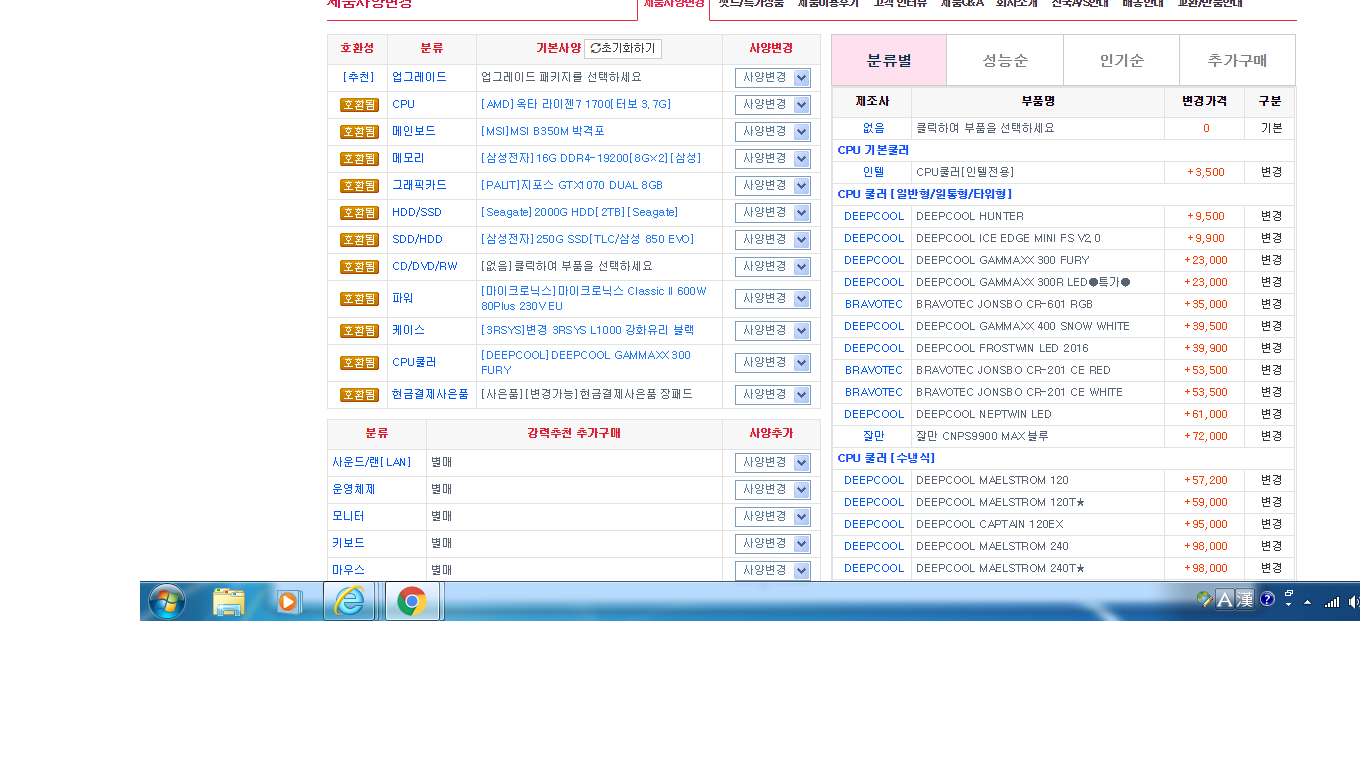Open 사양변경 dropdown for 케이스 row

(772, 331)
